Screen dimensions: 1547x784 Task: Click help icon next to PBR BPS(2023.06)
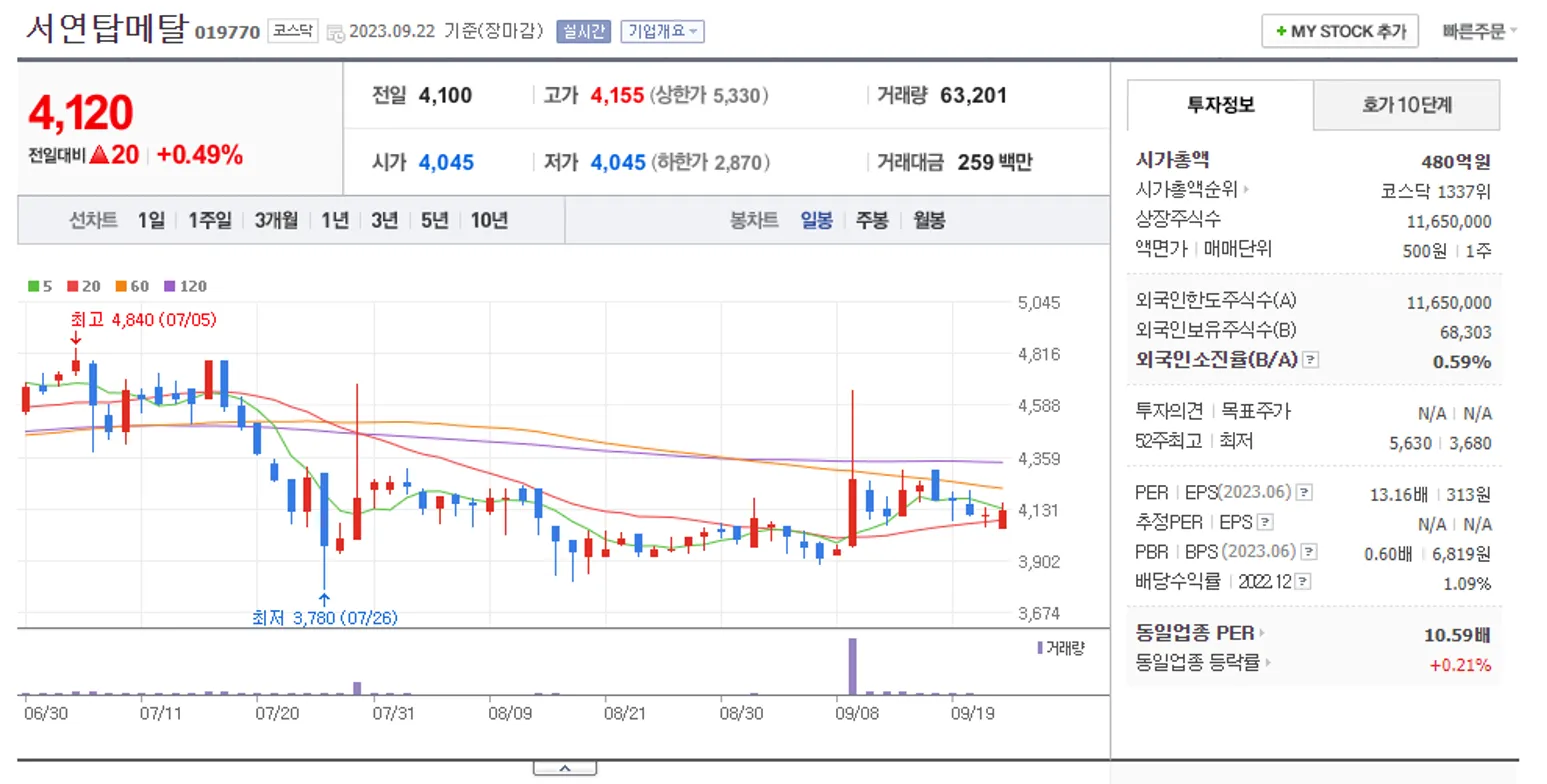coord(1309,552)
